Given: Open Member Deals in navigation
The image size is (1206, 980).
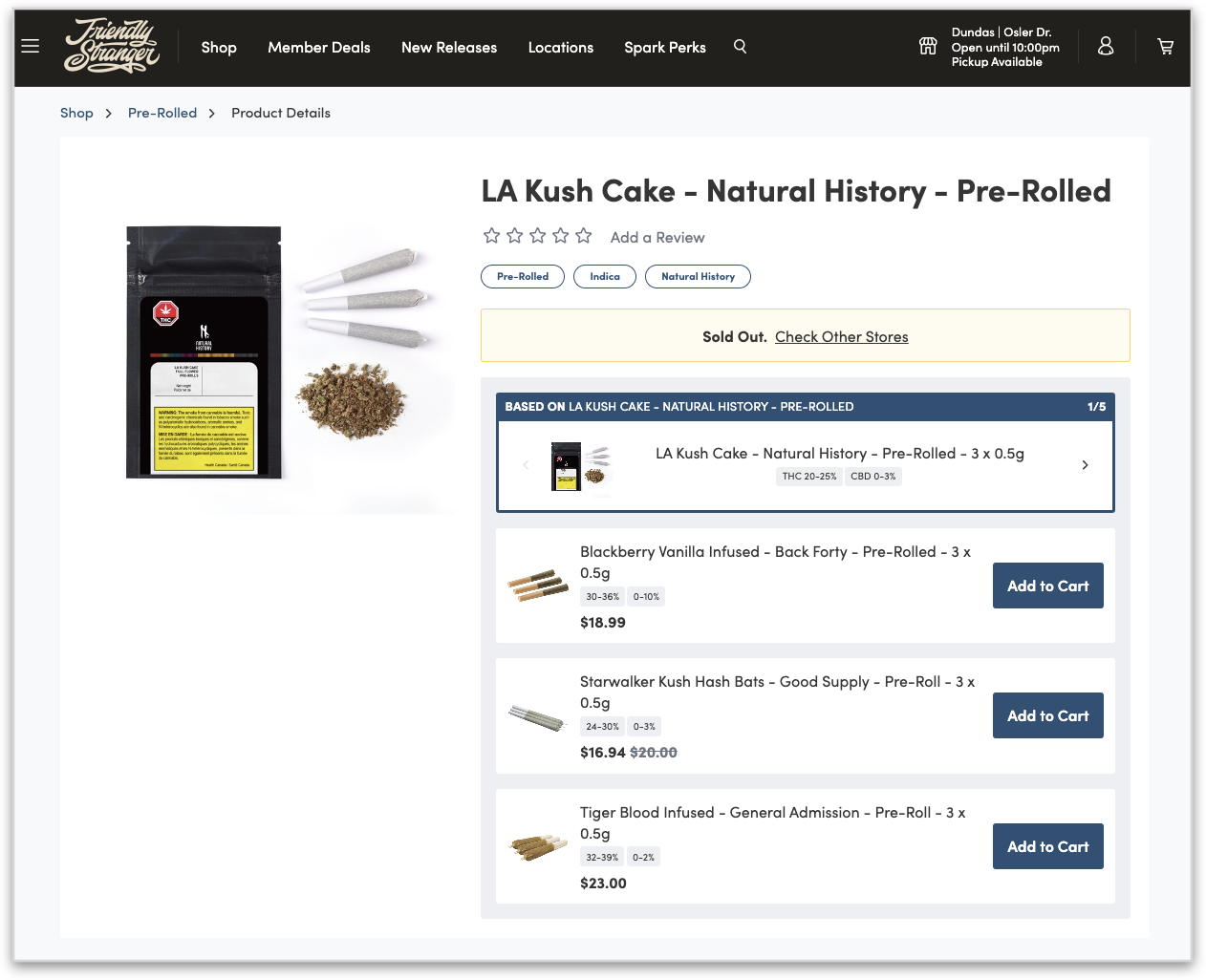Looking at the screenshot, I should pos(319,47).
